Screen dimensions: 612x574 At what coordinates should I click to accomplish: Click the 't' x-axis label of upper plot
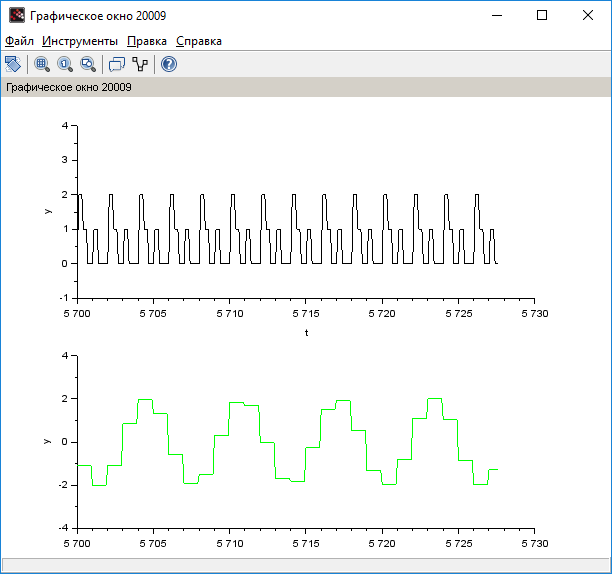pos(306,333)
